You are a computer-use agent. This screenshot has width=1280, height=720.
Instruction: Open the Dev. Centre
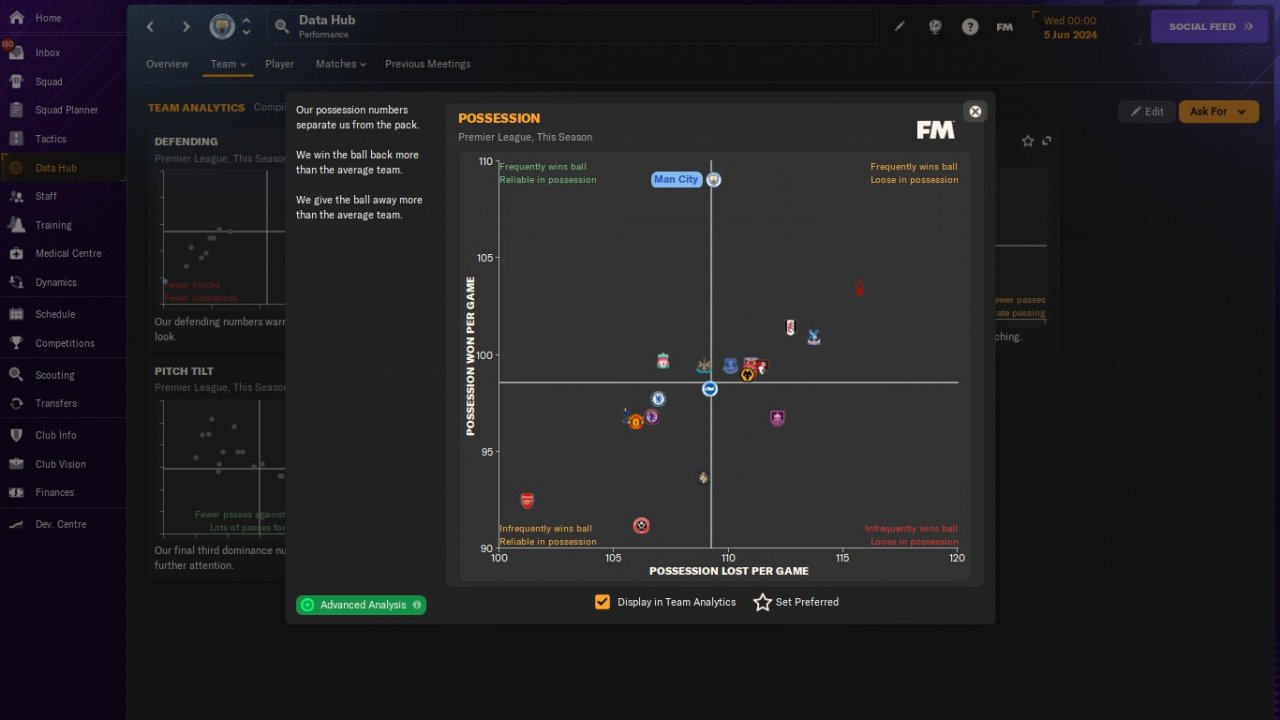tap(62, 524)
